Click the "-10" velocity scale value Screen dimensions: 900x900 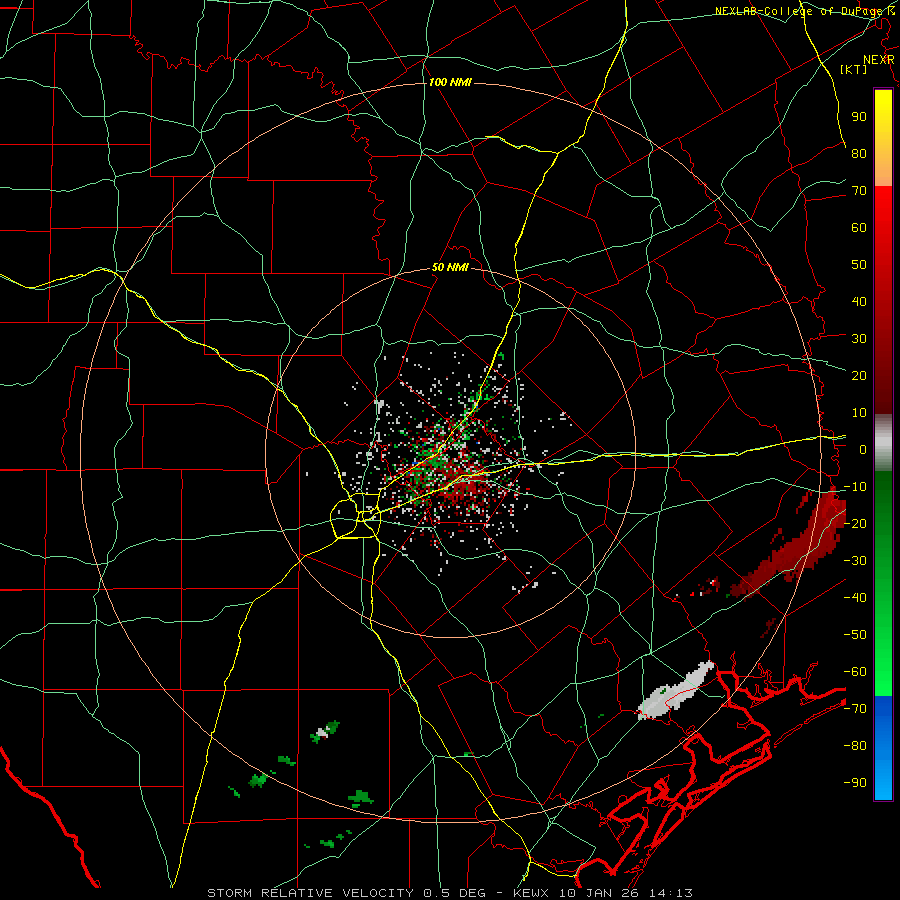[855, 487]
